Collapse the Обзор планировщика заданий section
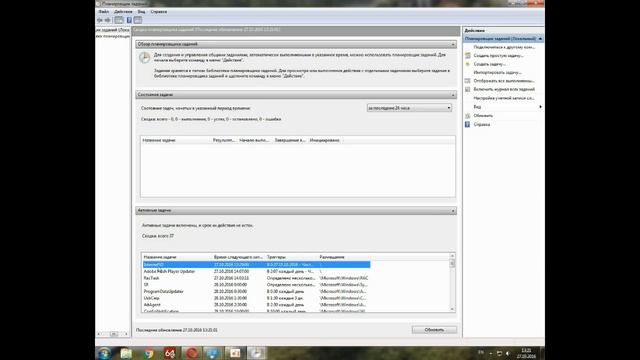The height and width of the screenshot is (360, 640). click(453, 44)
